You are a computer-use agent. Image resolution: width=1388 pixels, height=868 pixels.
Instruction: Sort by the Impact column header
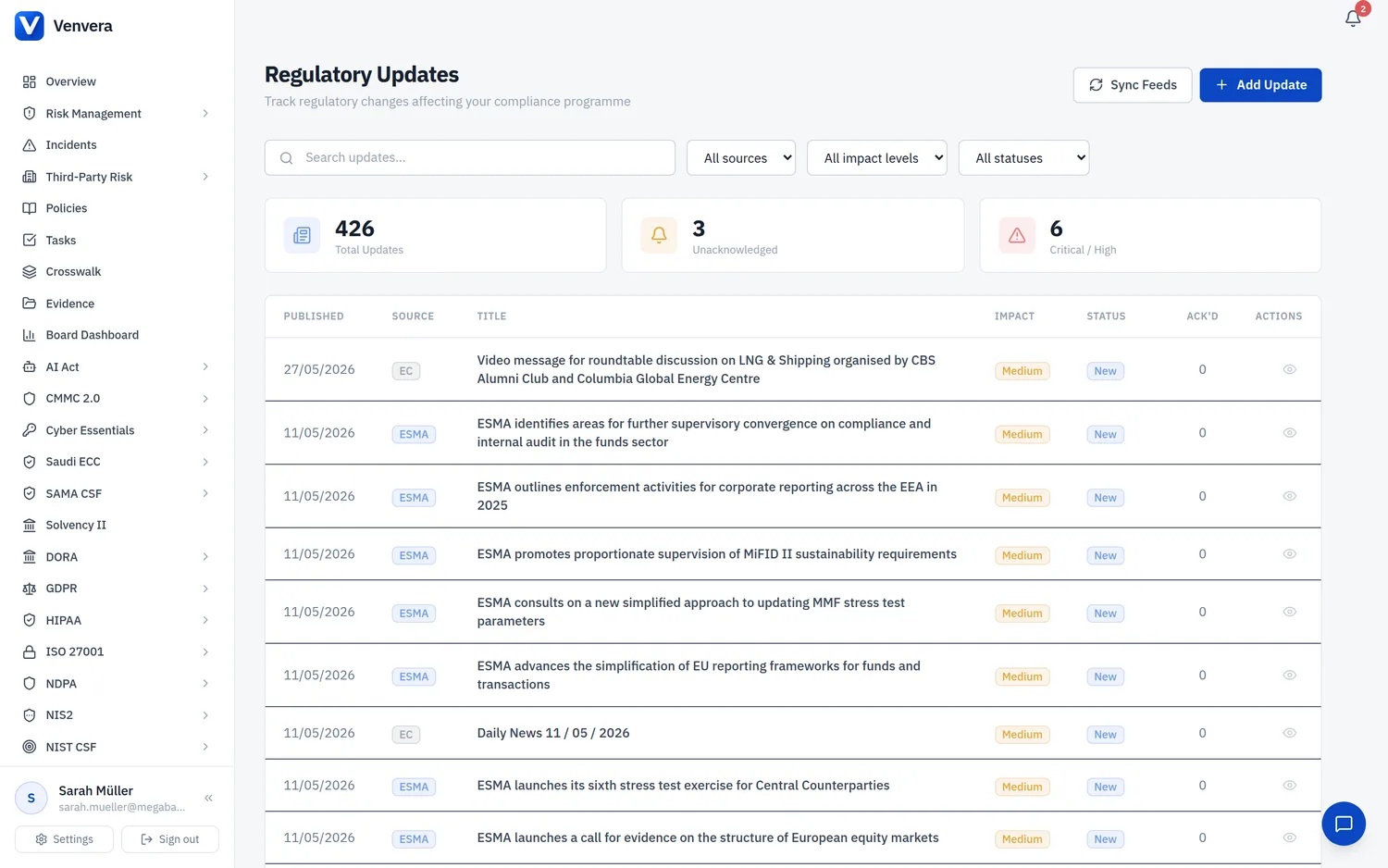(x=1014, y=316)
